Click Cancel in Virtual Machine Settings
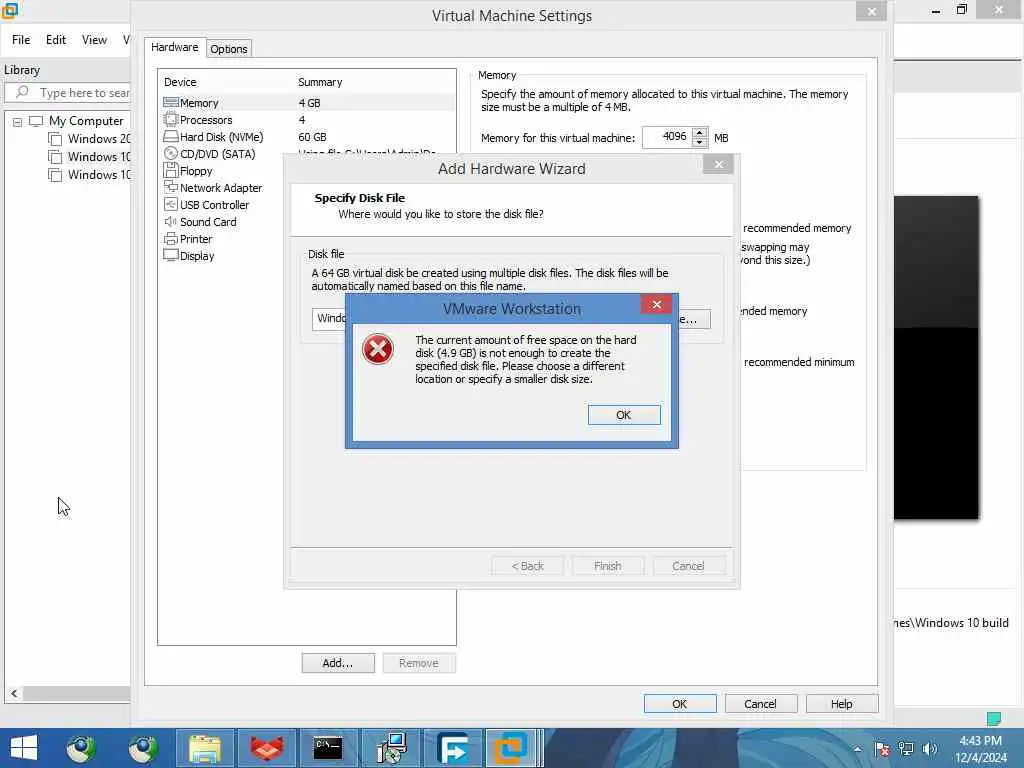The image size is (1024, 768). coord(761,704)
